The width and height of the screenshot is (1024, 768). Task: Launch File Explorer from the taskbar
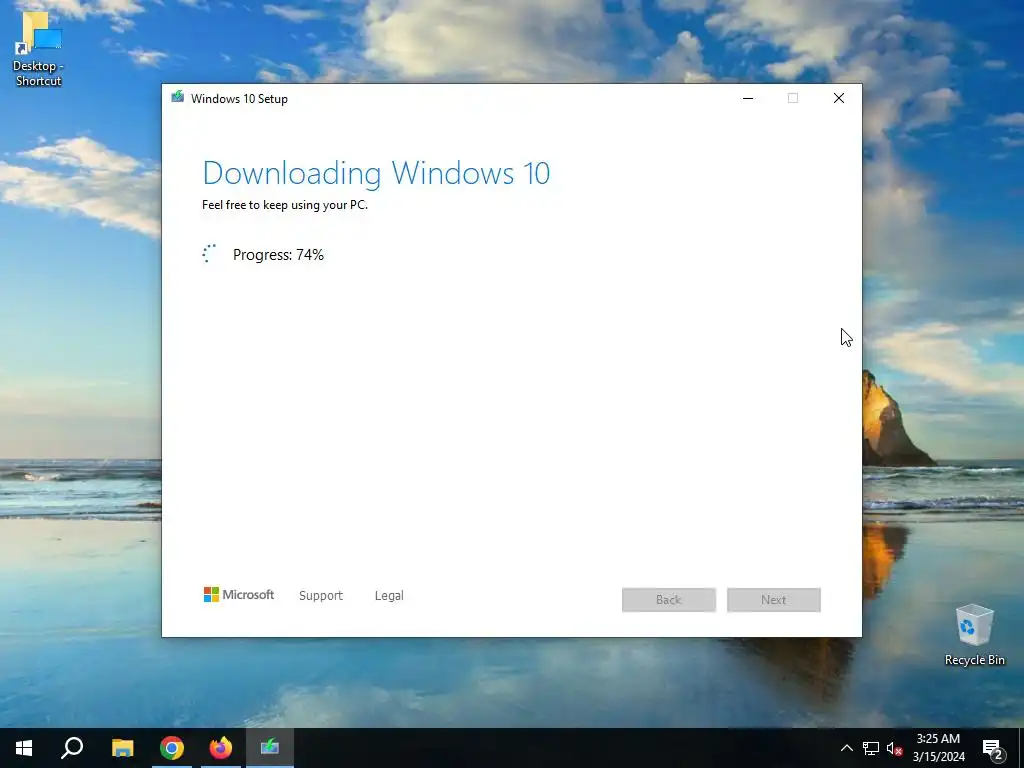coord(122,748)
